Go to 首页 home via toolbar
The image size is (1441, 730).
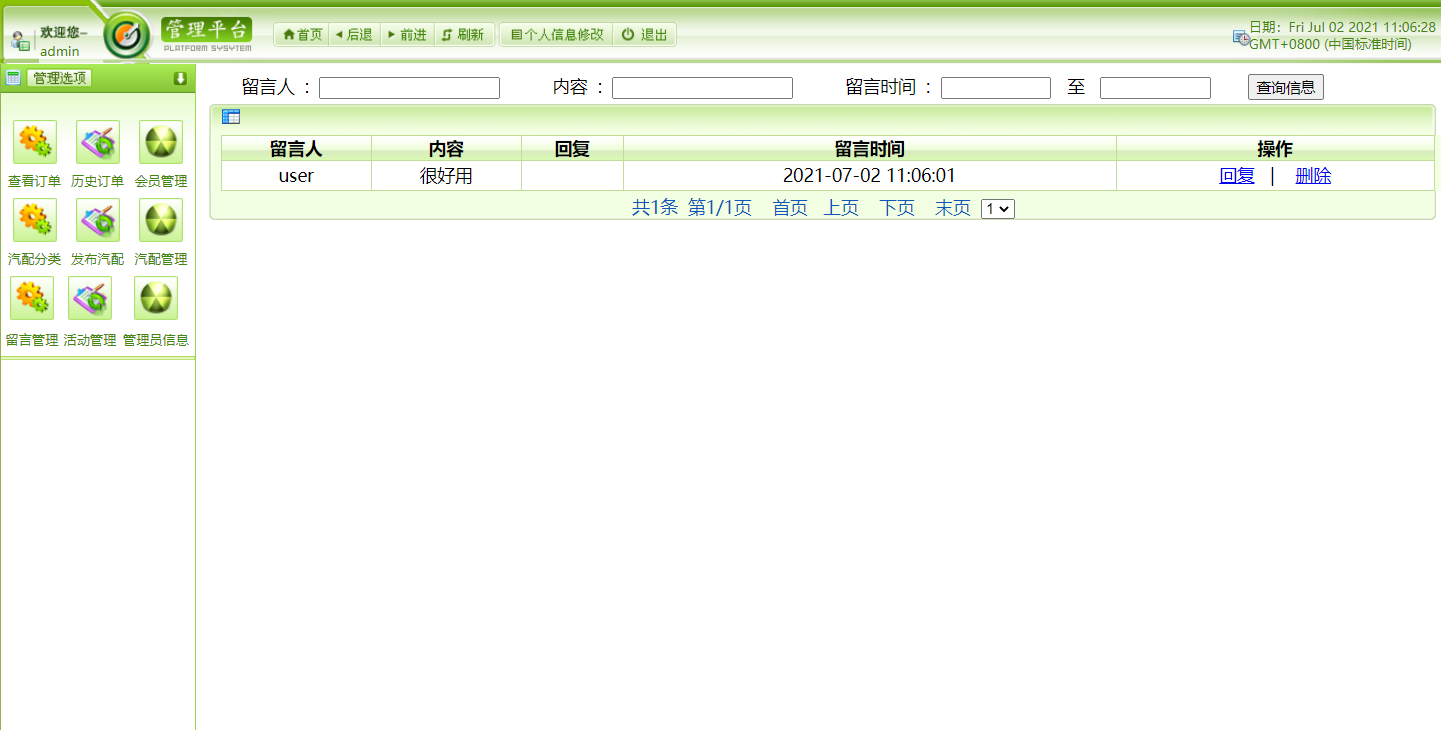coord(300,34)
